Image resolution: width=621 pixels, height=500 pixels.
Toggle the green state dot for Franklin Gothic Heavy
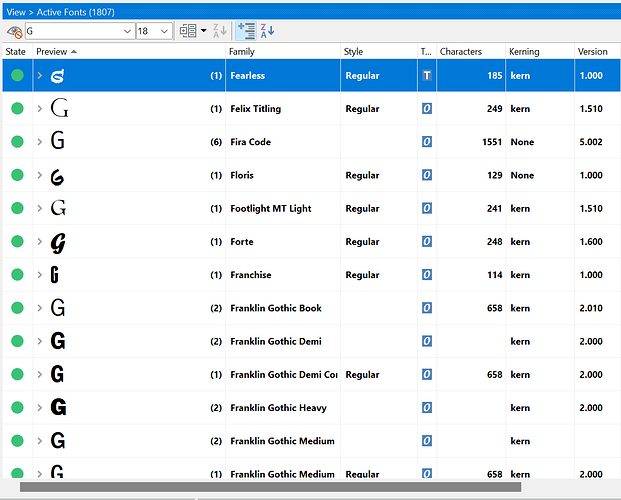pyautogui.click(x=17, y=407)
